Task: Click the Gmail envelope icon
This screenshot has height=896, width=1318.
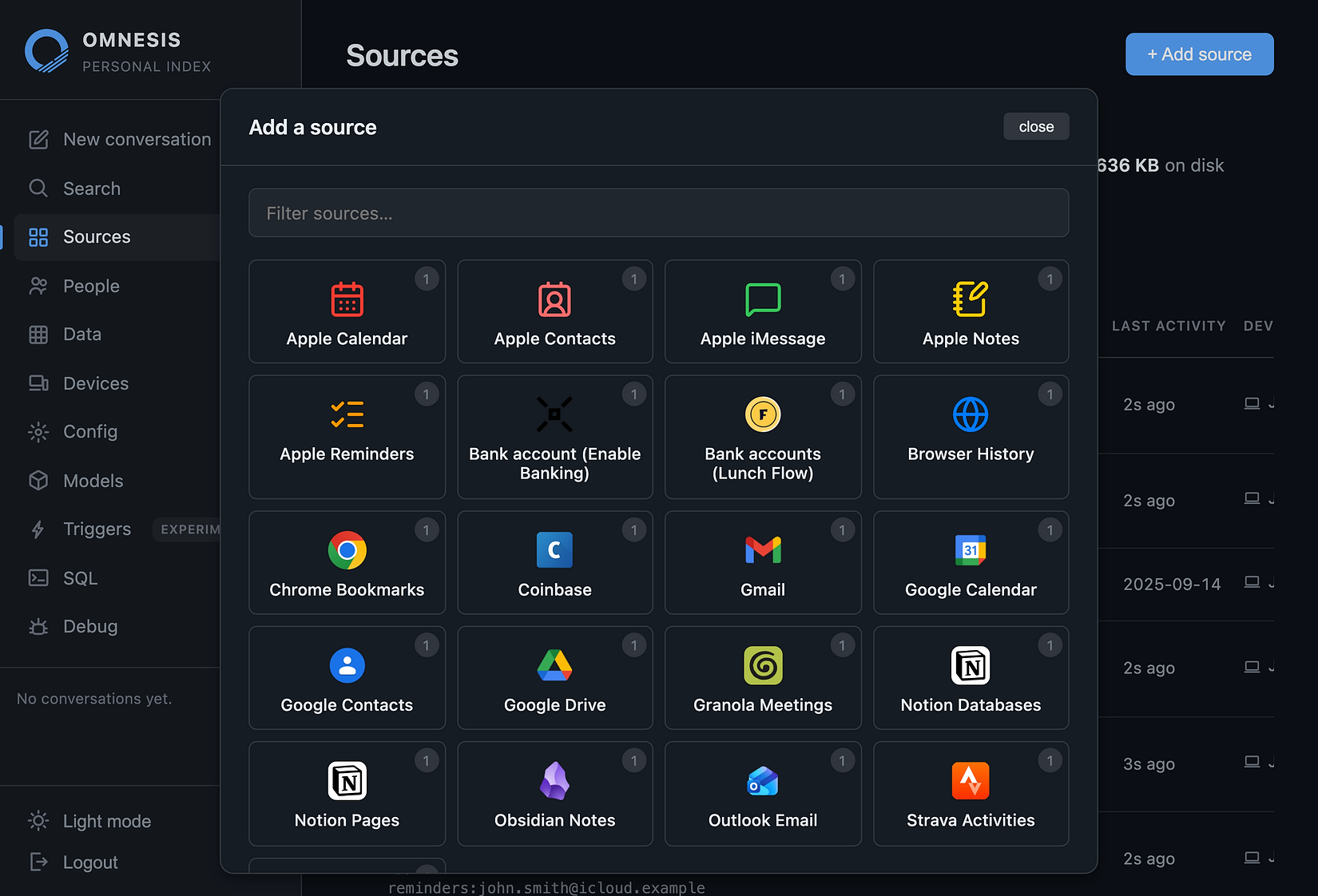Action: tap(763, 550)
